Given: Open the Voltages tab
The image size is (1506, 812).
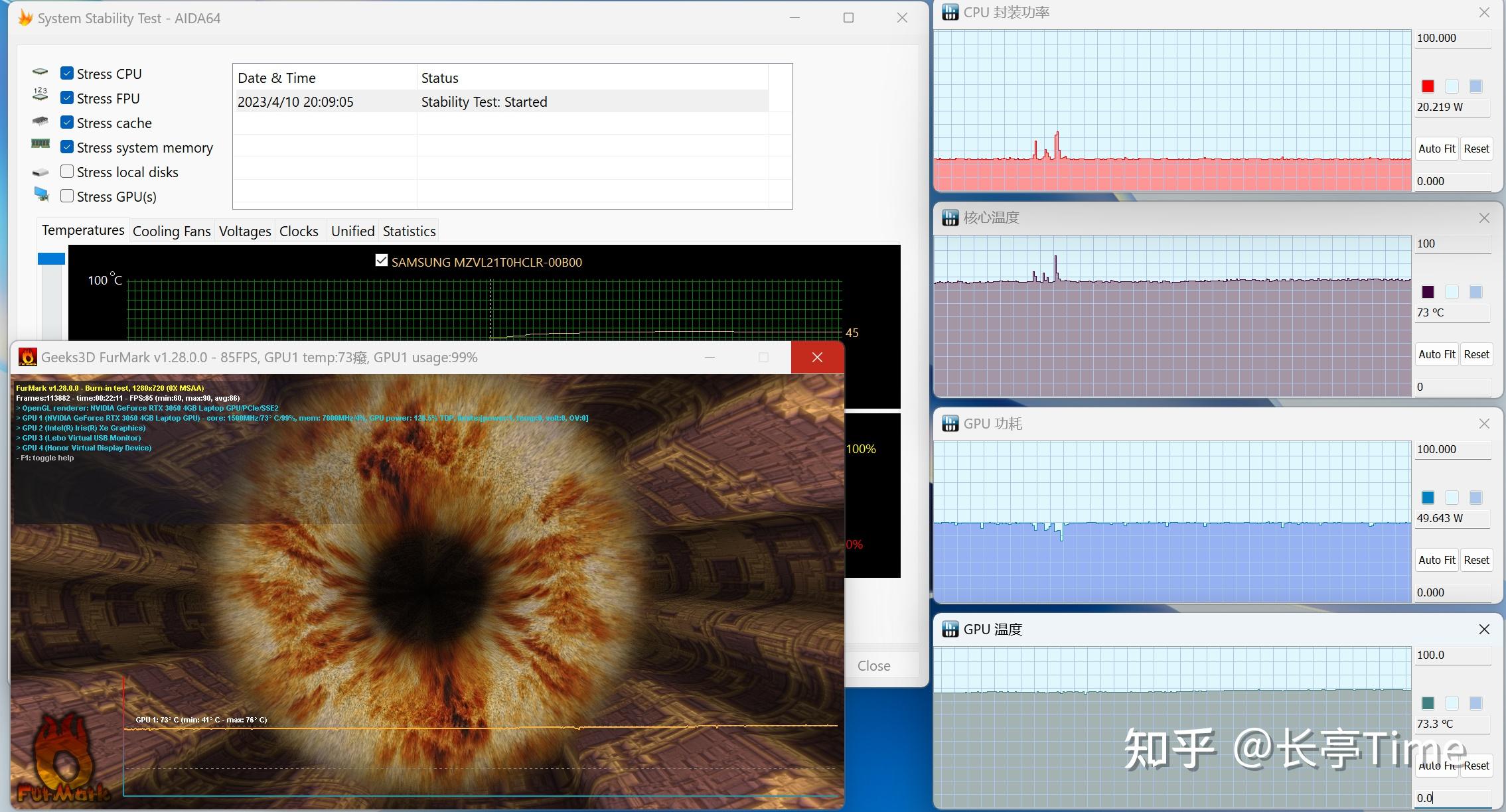Looking at the screenshot, I should click(x=245, y=231).
